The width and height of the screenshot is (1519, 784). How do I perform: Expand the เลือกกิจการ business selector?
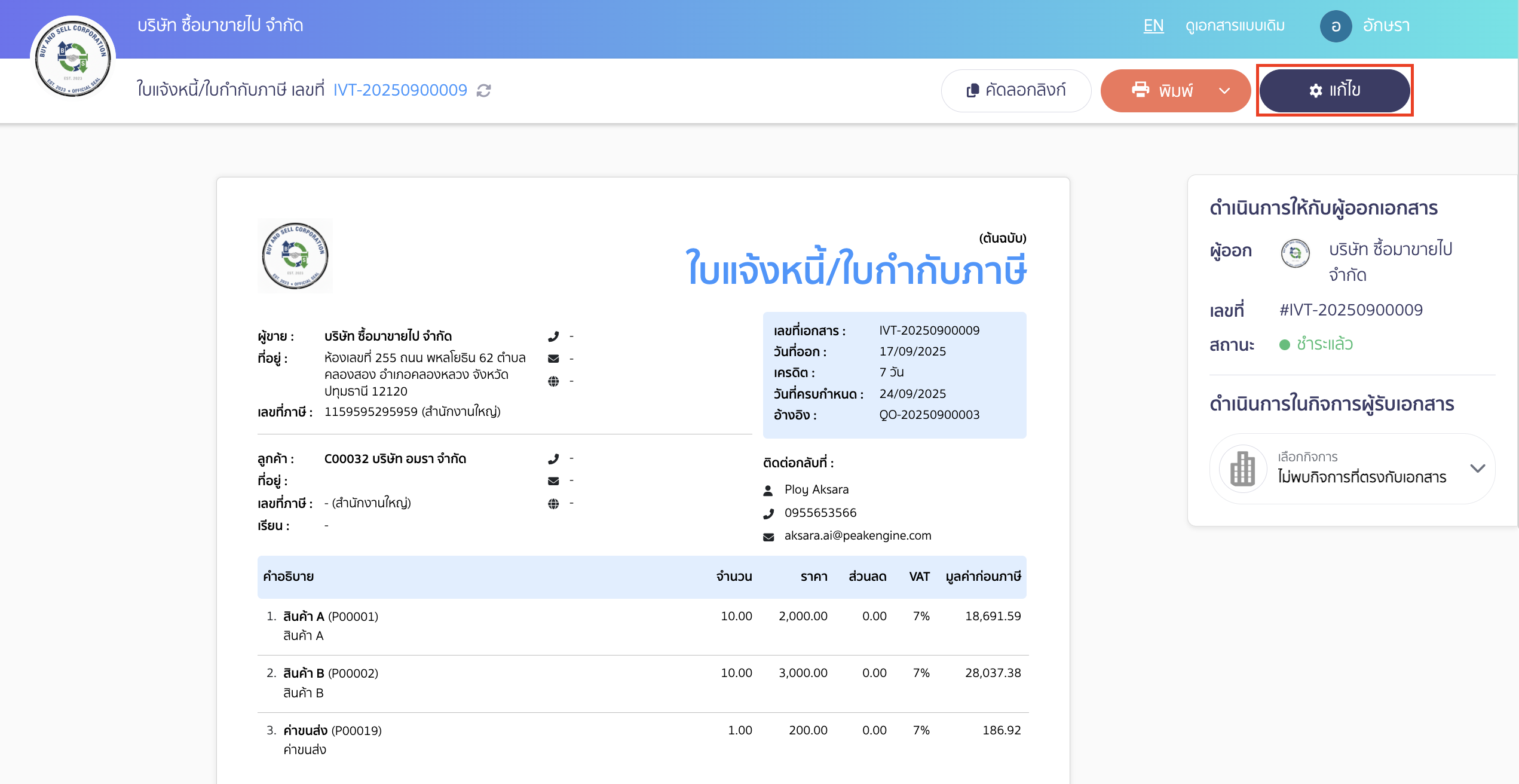coord(1478,470)
